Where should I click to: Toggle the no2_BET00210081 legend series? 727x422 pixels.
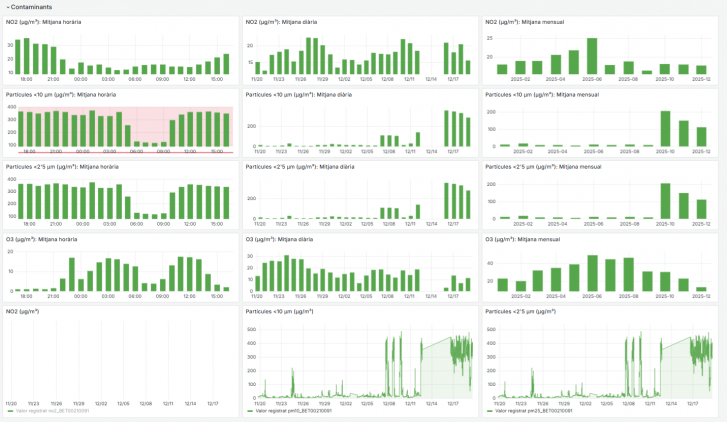pyautogui.click(x=50, y=410)
